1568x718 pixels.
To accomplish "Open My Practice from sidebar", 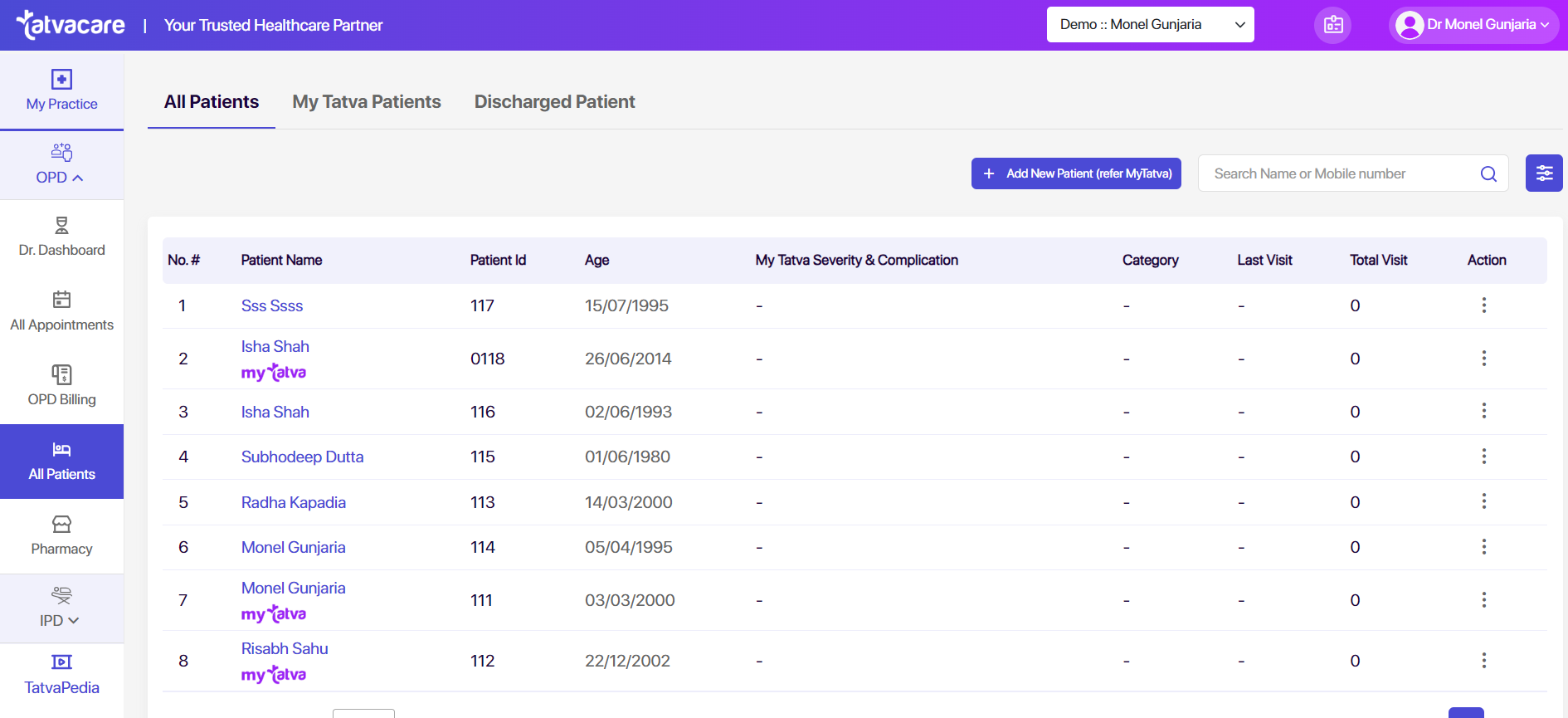I will click(x=61, y=90).
